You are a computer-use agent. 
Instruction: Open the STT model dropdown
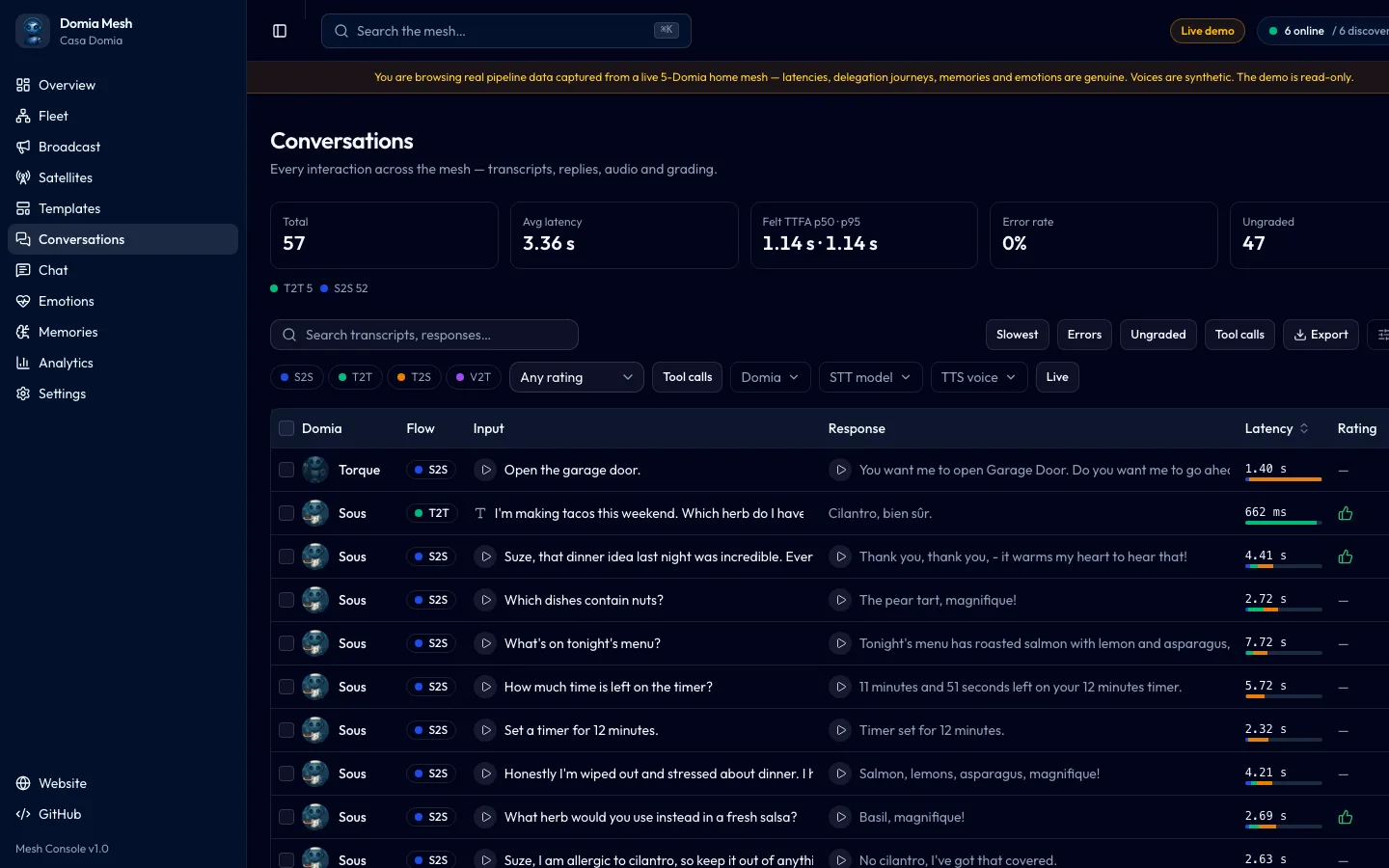870,377
